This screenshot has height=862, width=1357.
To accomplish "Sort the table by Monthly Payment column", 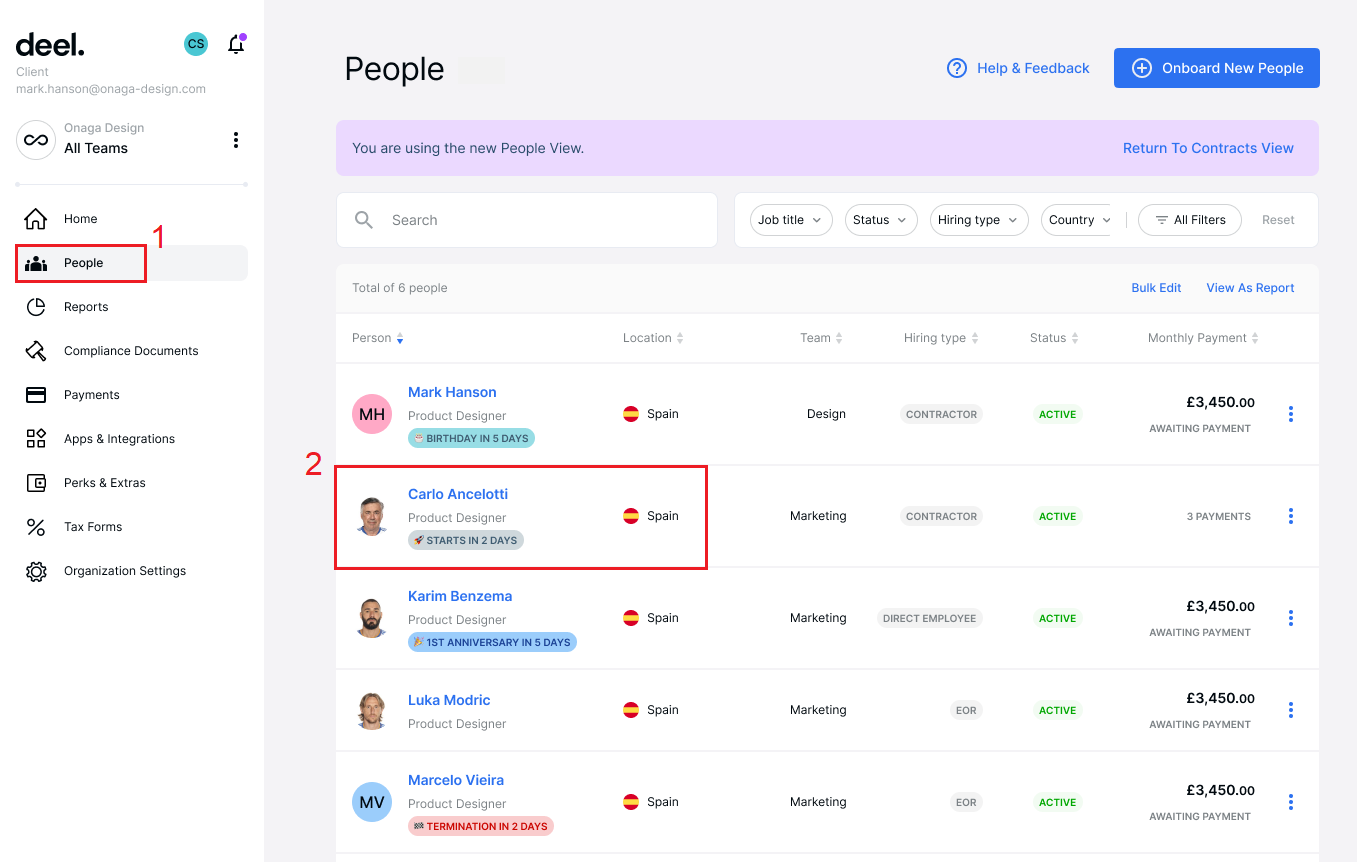I will pyautogui.click(x=1203, y=338).
